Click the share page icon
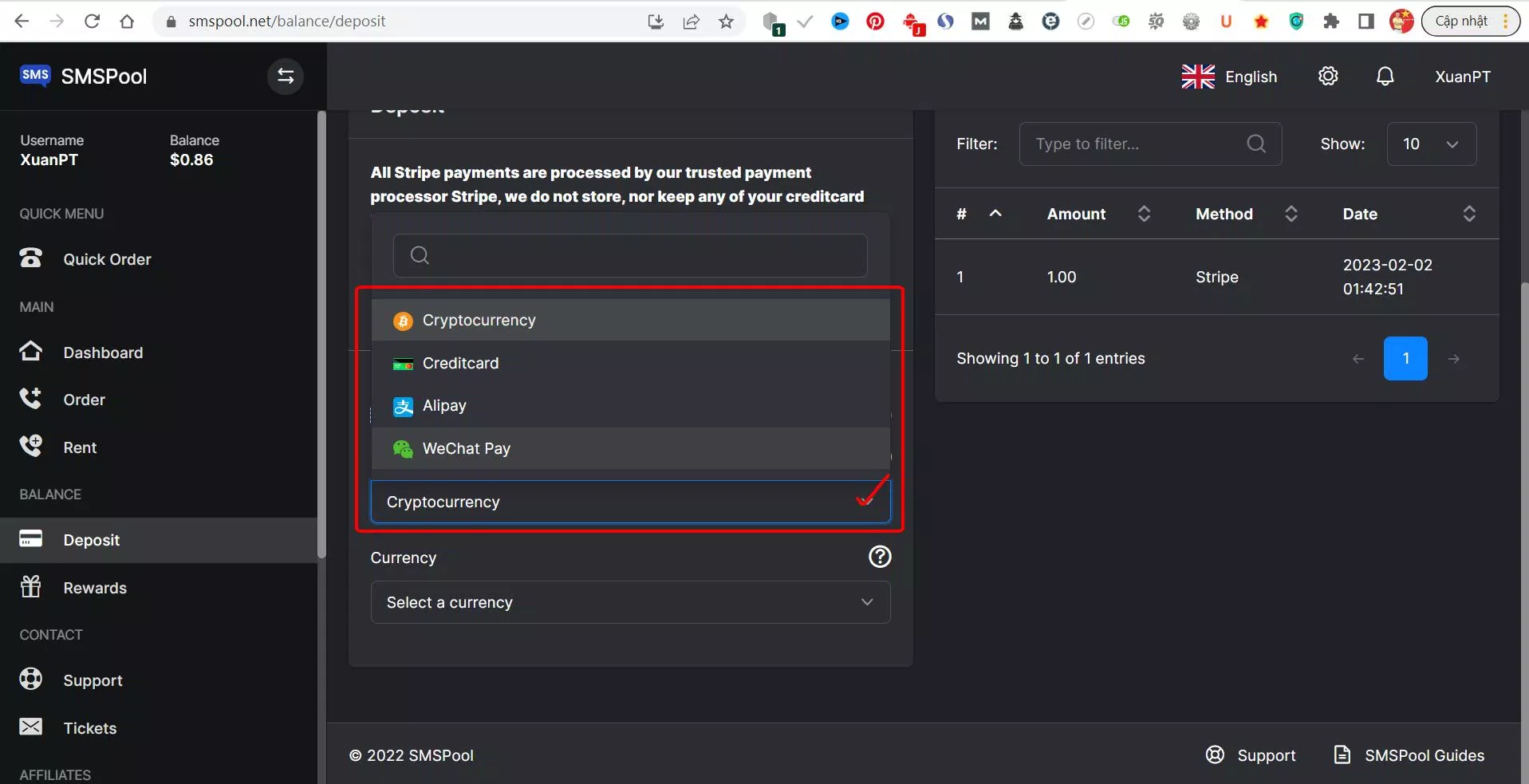Viewport: 1529px width, 784px height. (691, 22)
